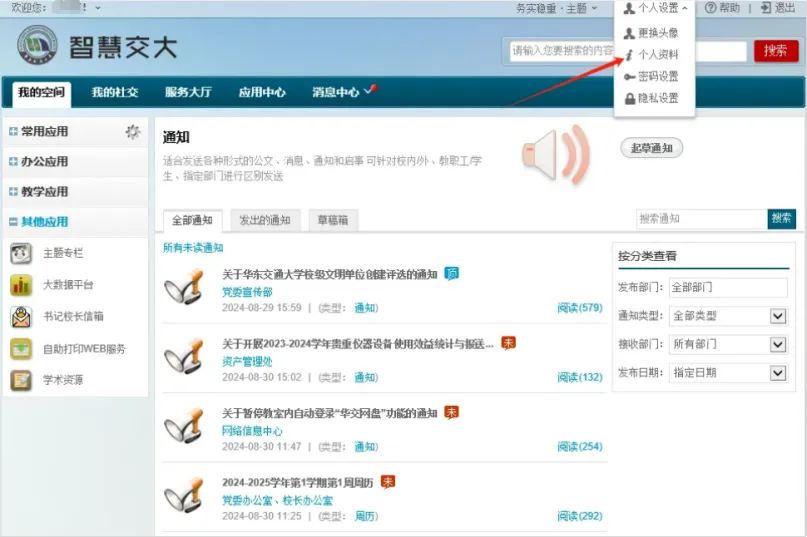This screenshot has width=807, height=537.
Task: Go to the 我的社交 nav tab
Action: [x=115, y=93]
